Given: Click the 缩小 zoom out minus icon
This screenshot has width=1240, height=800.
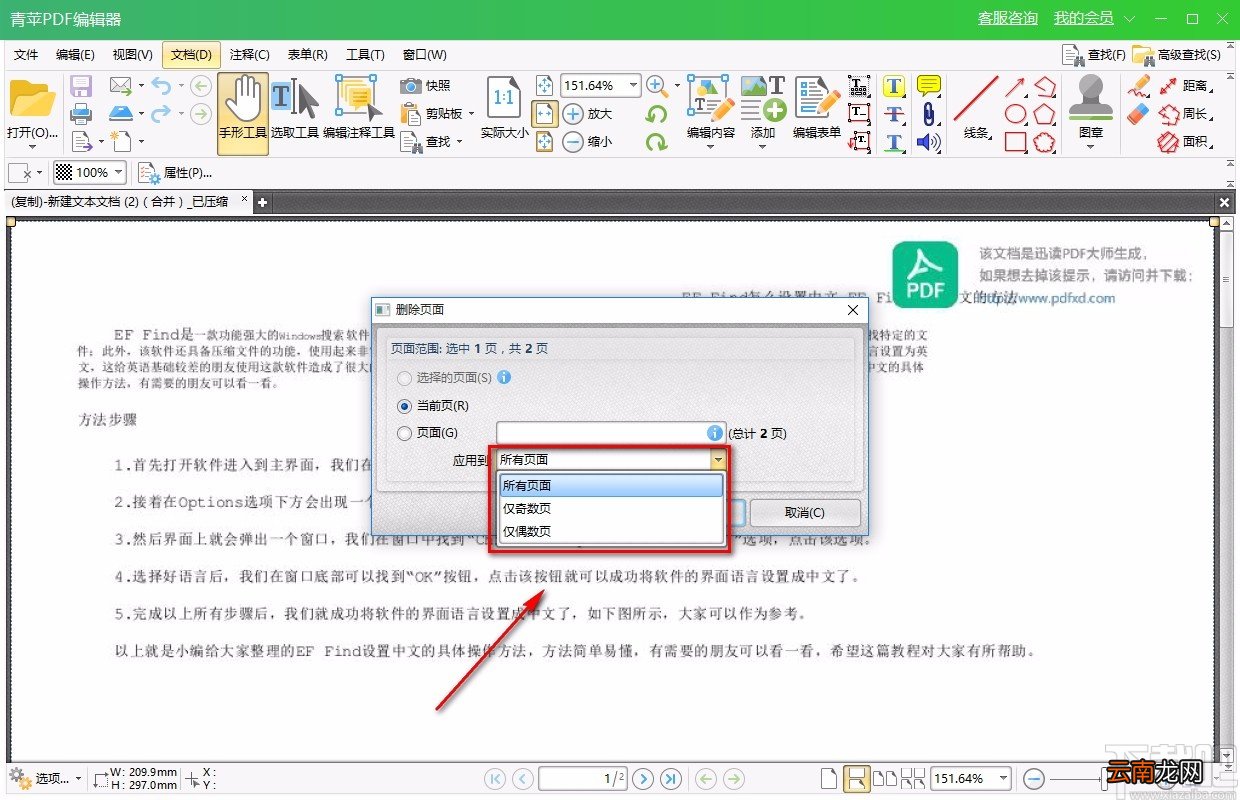Looking at the screenshot, I should click(x=573, y=142).
